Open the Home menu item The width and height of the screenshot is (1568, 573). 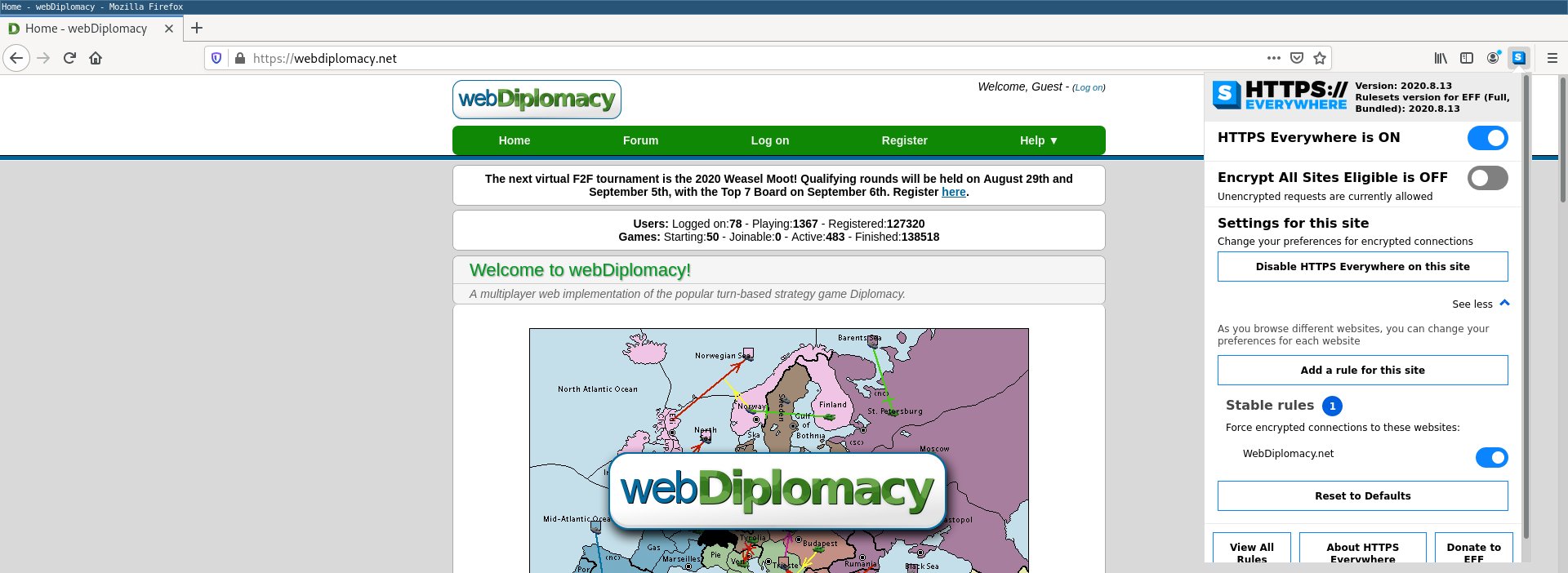[514, 140]
